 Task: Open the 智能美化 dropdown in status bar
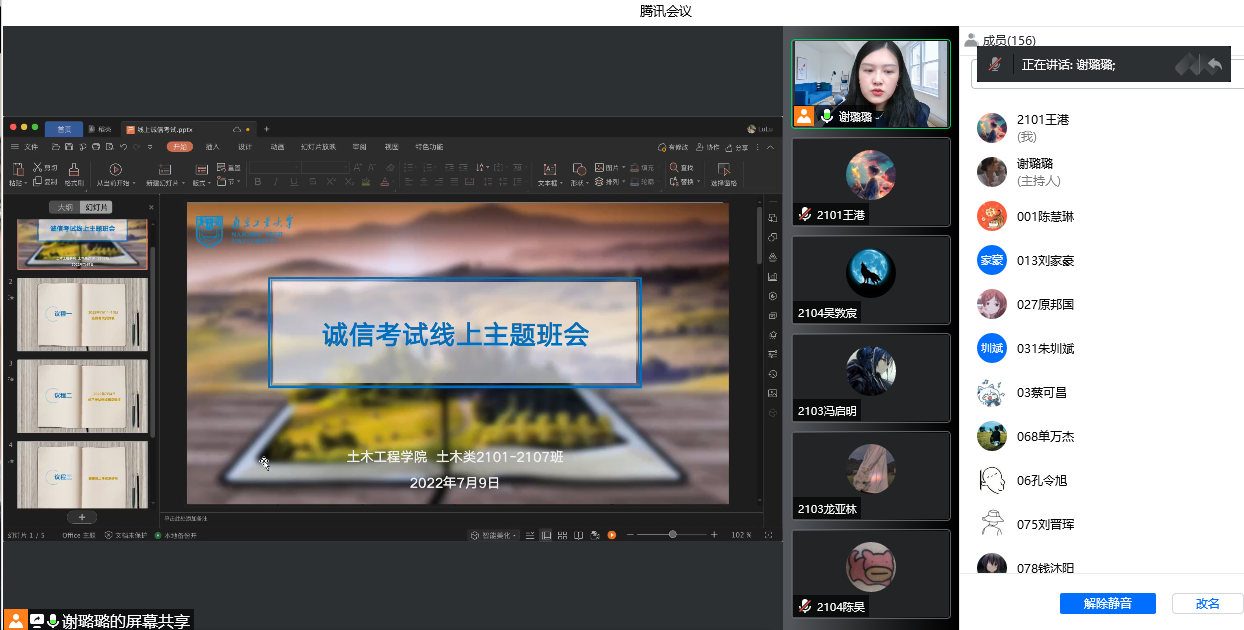click(x=514, y=535)
